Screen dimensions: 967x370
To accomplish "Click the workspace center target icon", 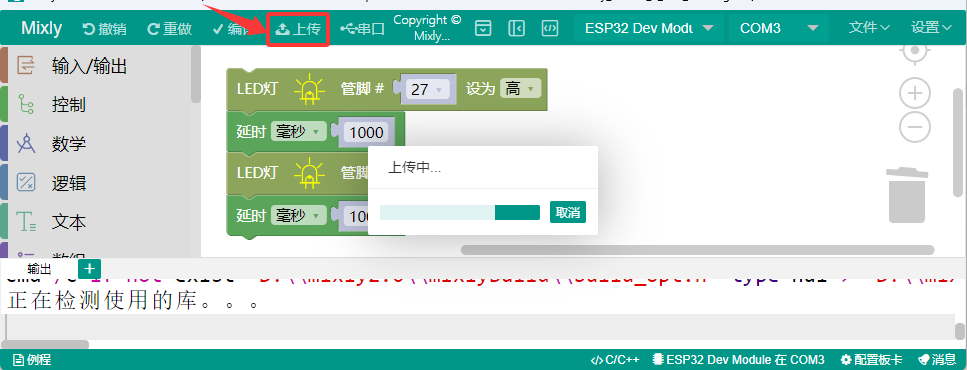I will (x=915, y=51).
